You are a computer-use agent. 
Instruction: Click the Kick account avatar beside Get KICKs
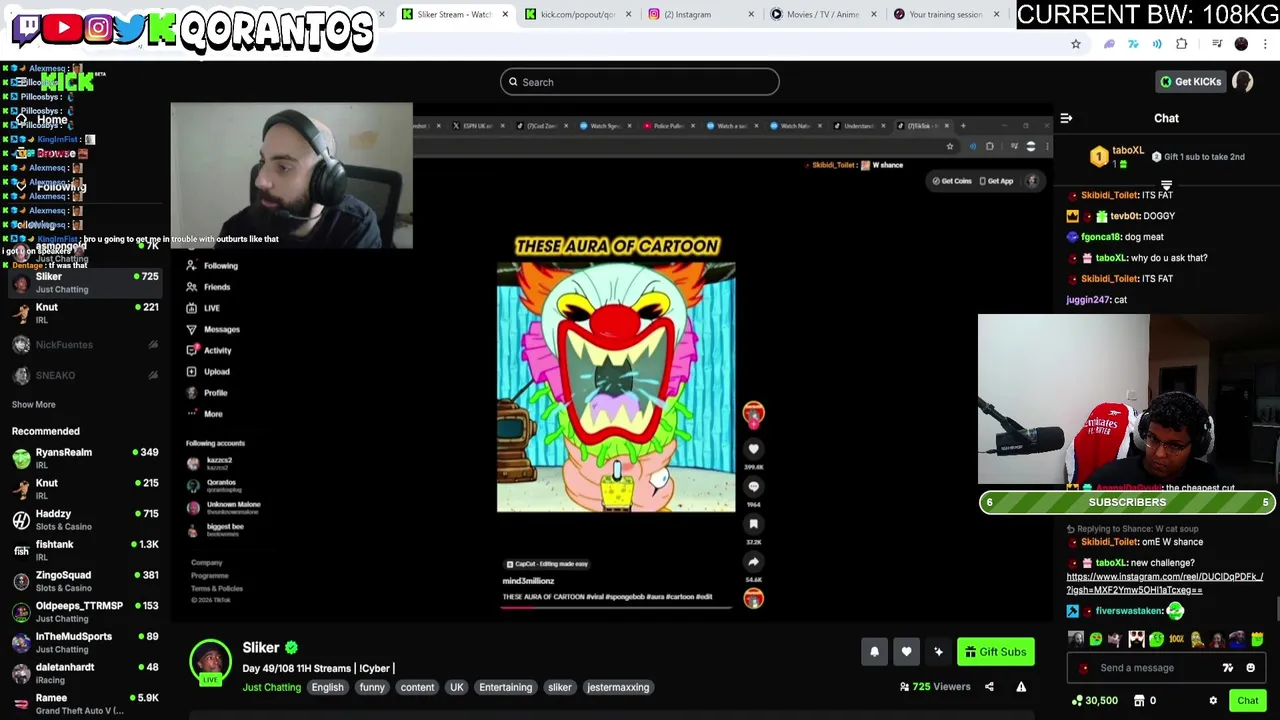pos(1242,82)
